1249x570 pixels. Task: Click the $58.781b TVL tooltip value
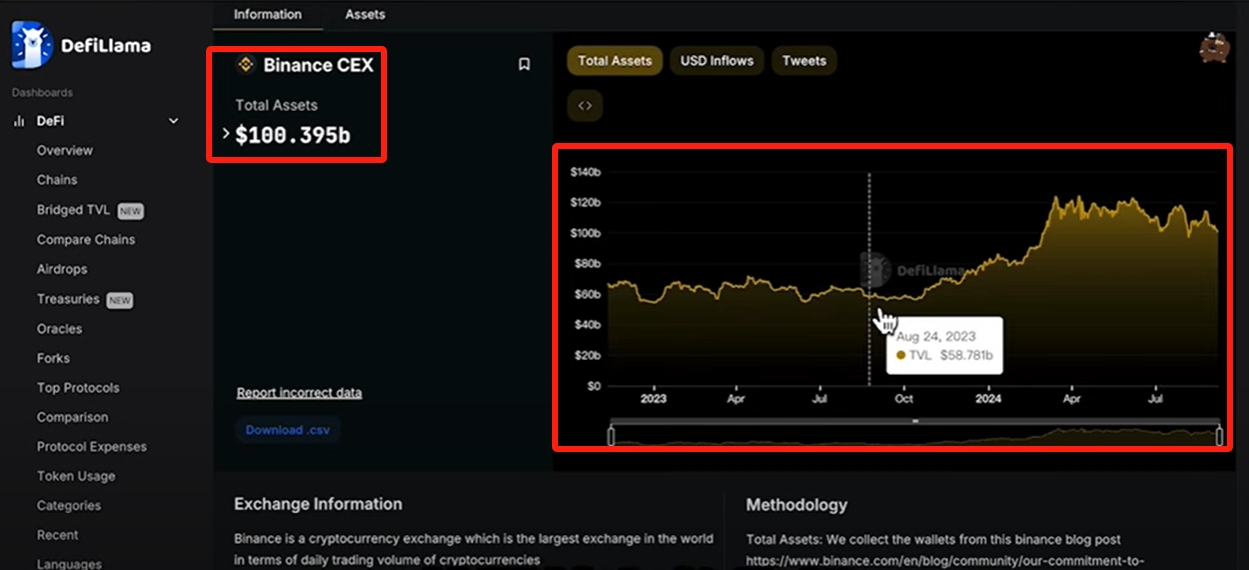pyautogui.click(x=966, y=355)
